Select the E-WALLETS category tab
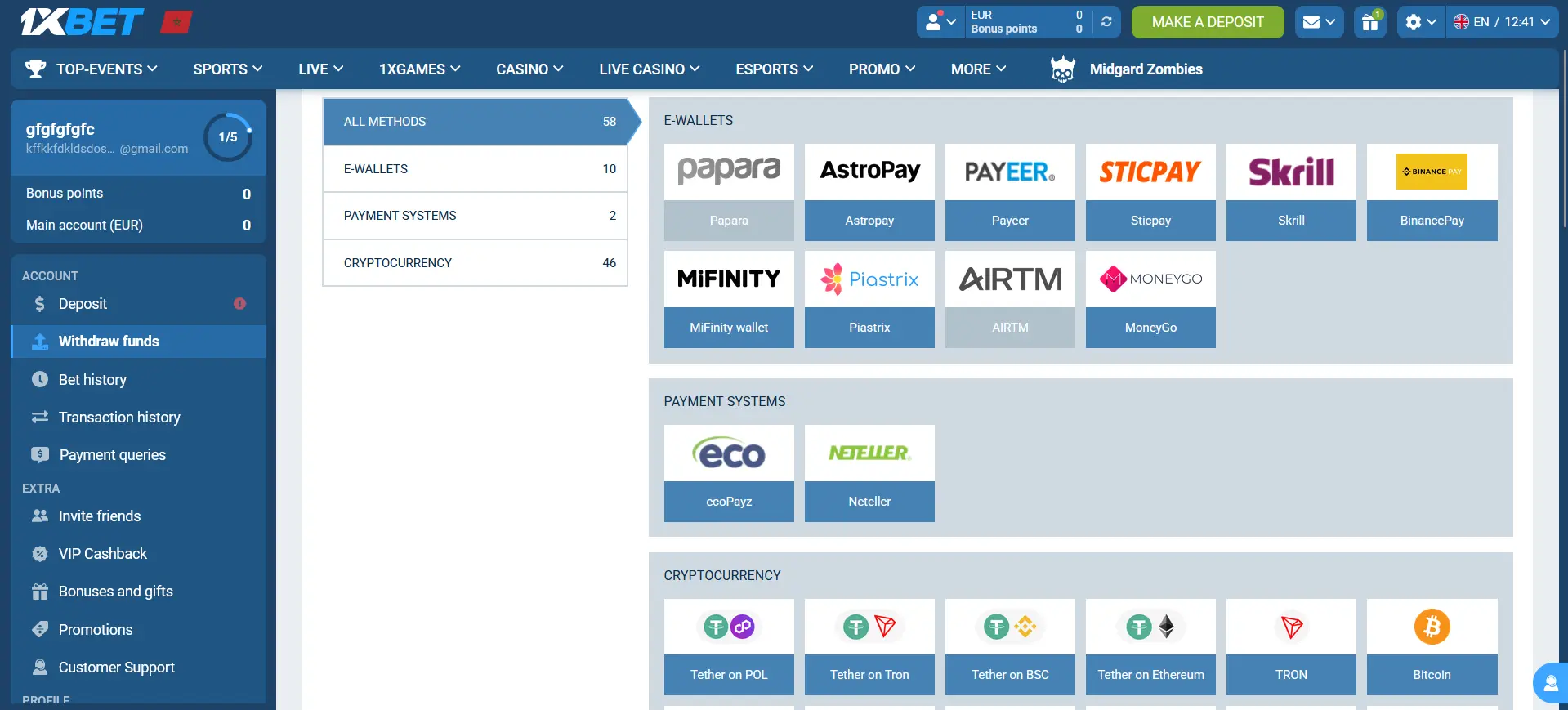This screenshot has width=1568, height=710. coord(475,169)
